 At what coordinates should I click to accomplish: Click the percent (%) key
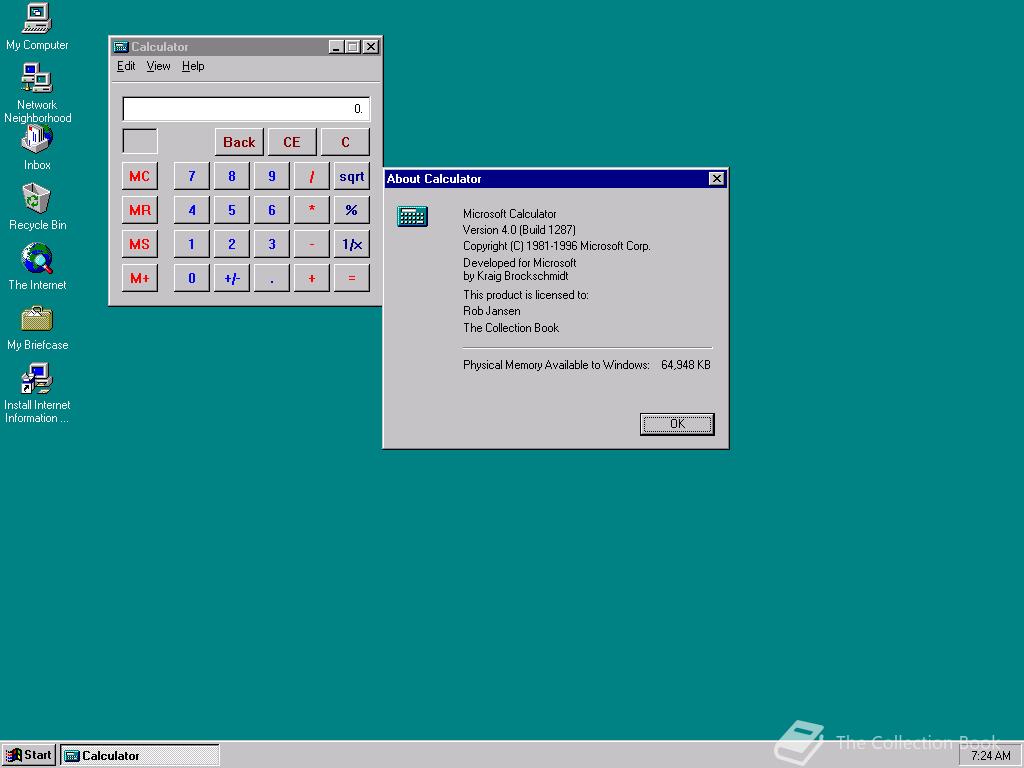[x=352, y=210]
